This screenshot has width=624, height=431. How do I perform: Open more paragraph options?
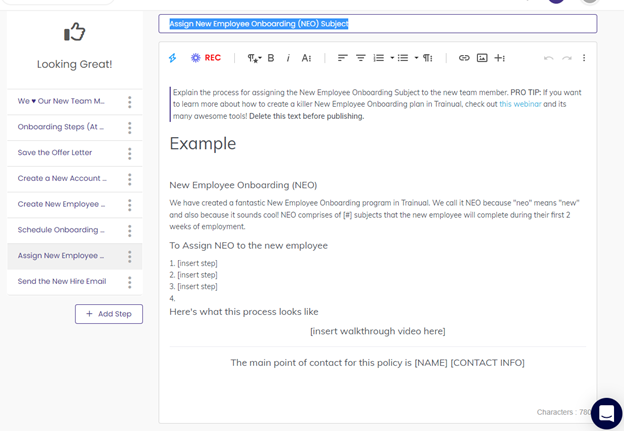[428, 58]
